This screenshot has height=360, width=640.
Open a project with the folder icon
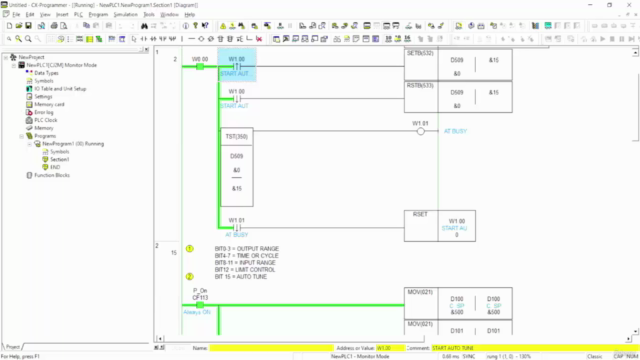[19, 26]
